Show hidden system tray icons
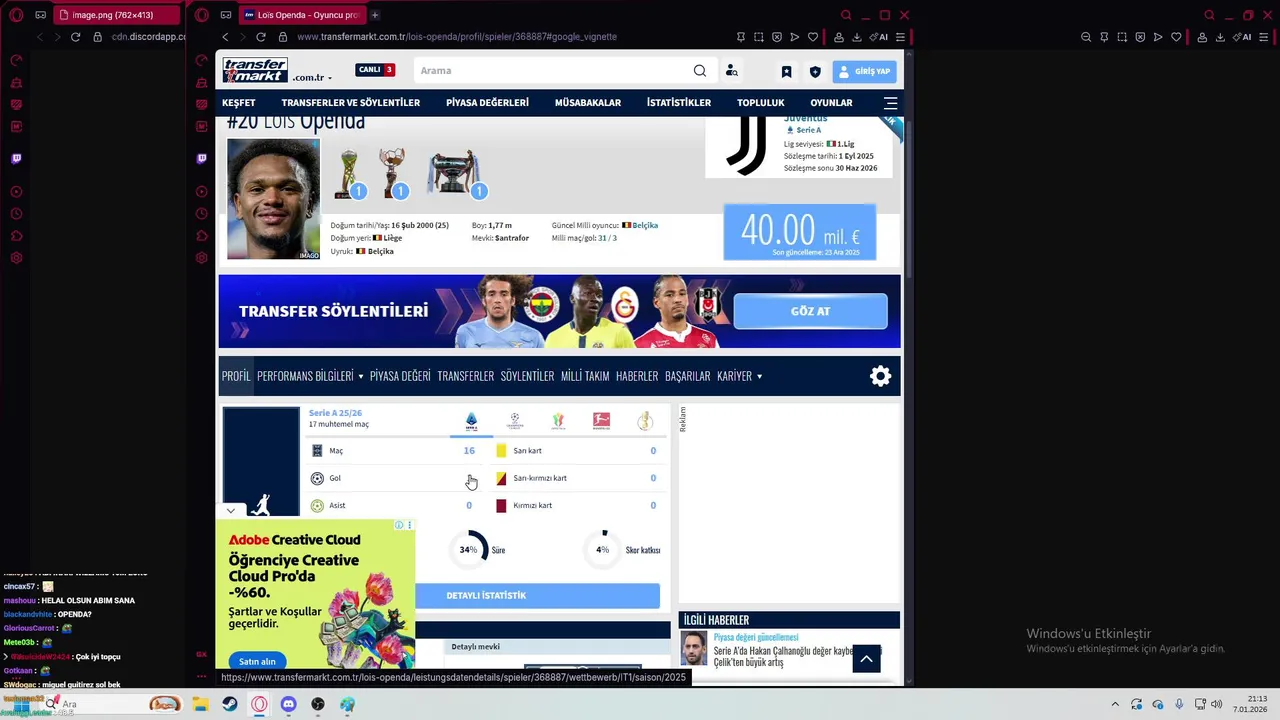The image size is (1280, 720). (x=1115, y=704)
